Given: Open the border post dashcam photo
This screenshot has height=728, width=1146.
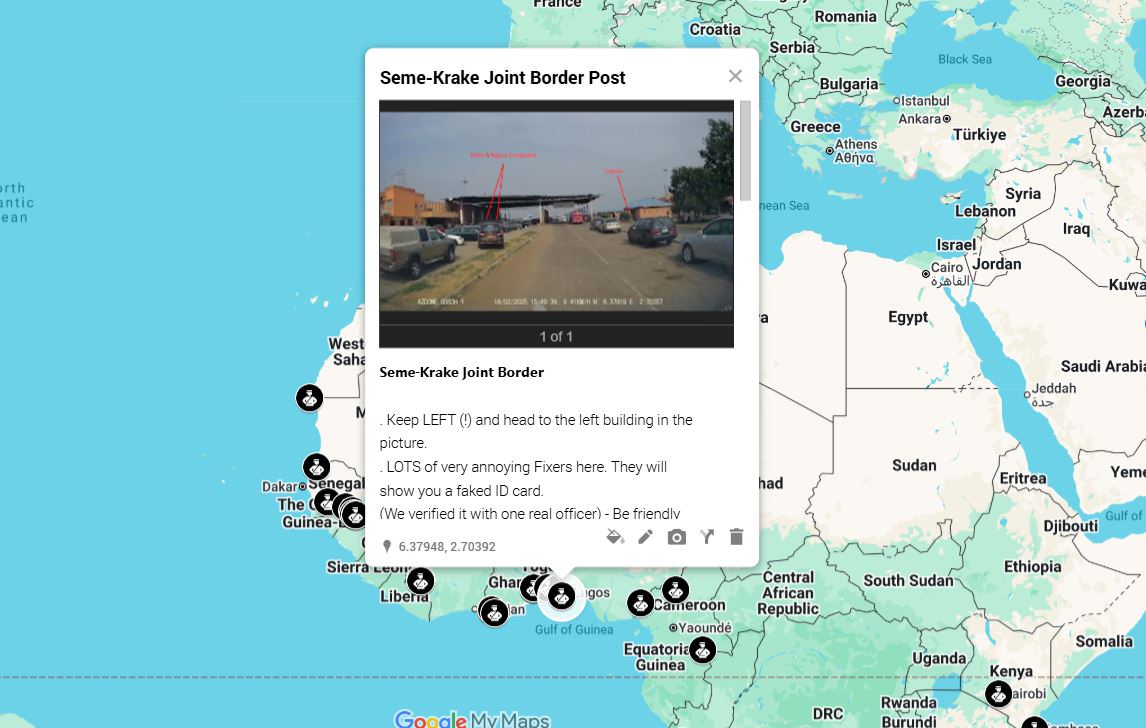Looking at the screenshot, I should pyautogui.click(x=556, y=212).
